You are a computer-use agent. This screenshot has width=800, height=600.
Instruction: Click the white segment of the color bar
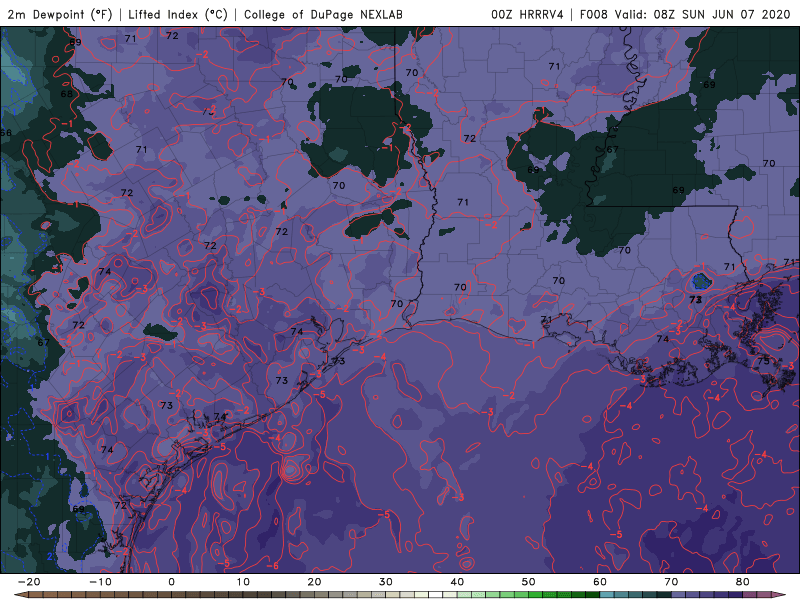[x=436, y=595]
